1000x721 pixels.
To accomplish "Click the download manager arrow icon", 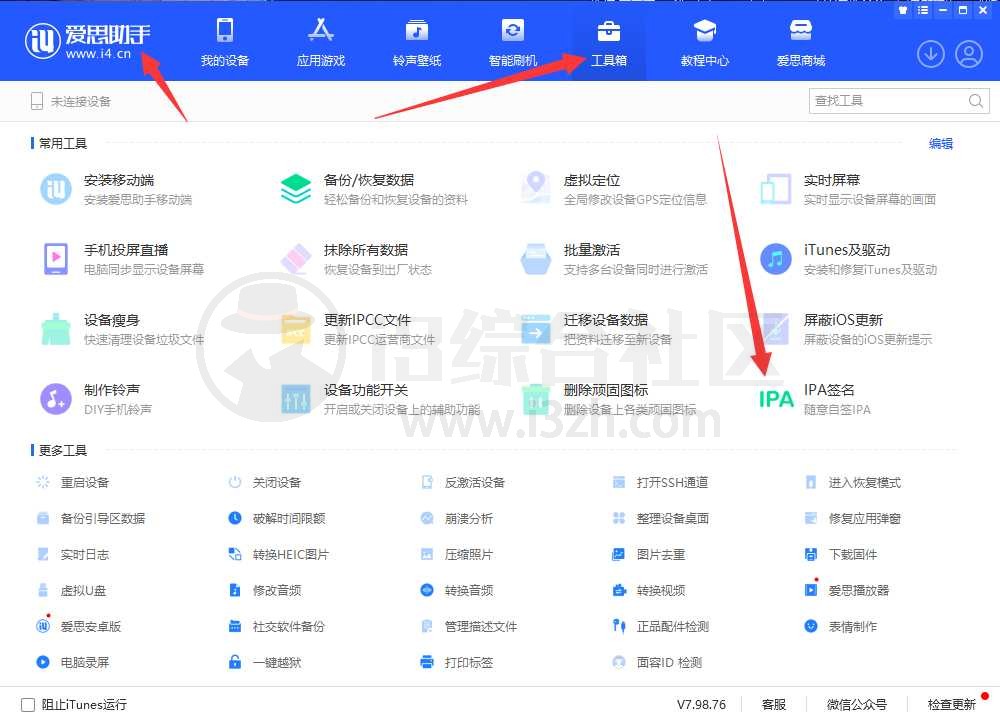I will pos(930,54).
